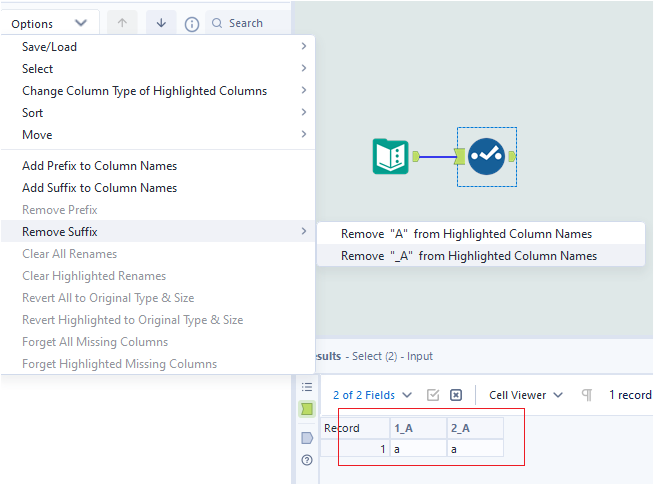
Task: Select the Remove Suffix menu entry
Action: (158, 231)
